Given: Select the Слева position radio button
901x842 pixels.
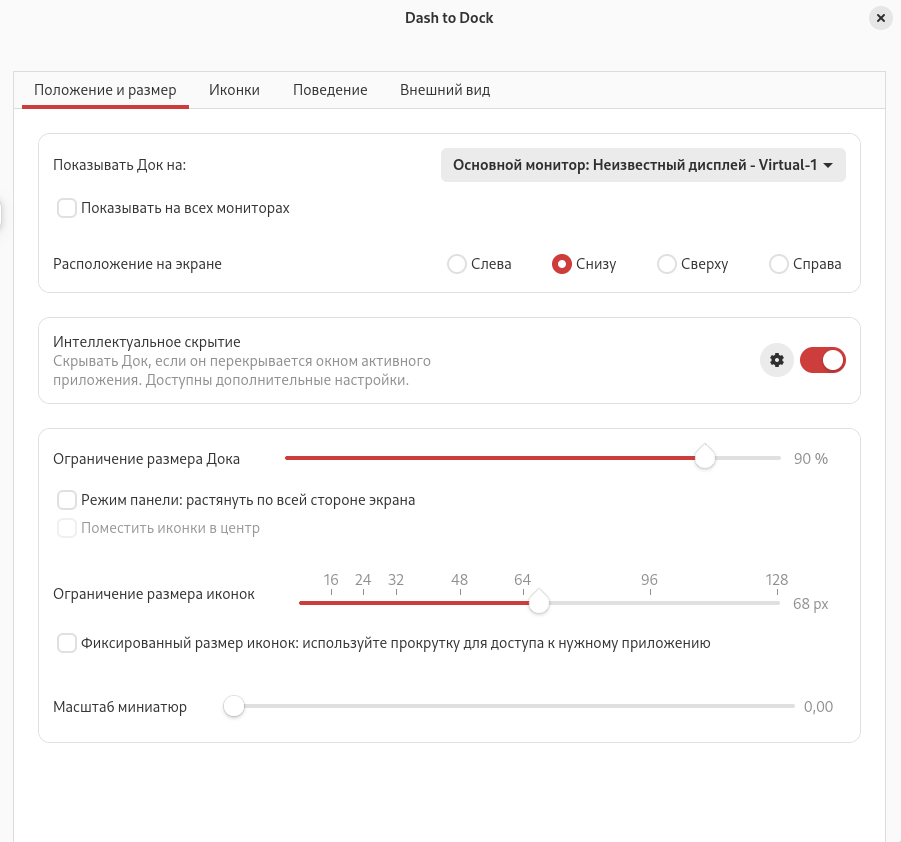Looking at the screenshot, I should coord(457,264).
